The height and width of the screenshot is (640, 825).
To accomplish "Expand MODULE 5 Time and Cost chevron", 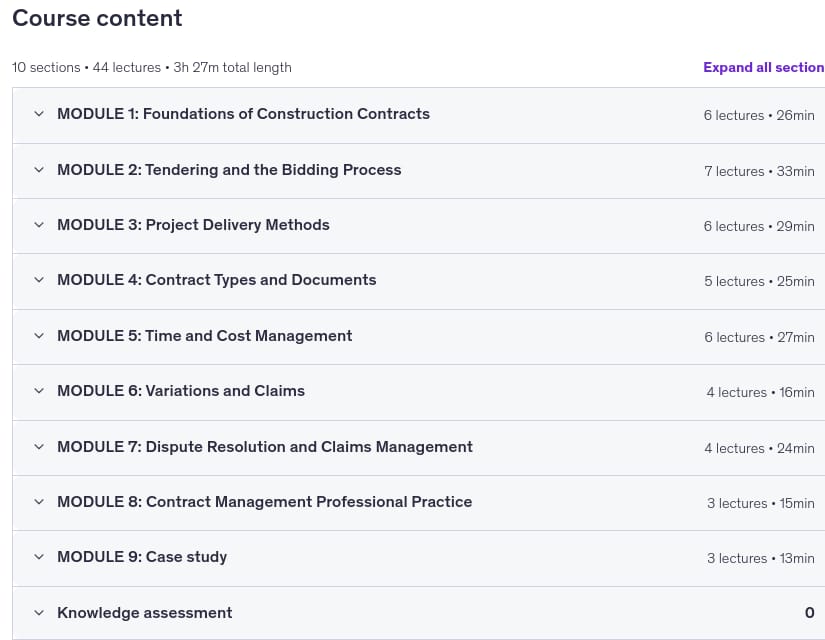I will 39,336.
